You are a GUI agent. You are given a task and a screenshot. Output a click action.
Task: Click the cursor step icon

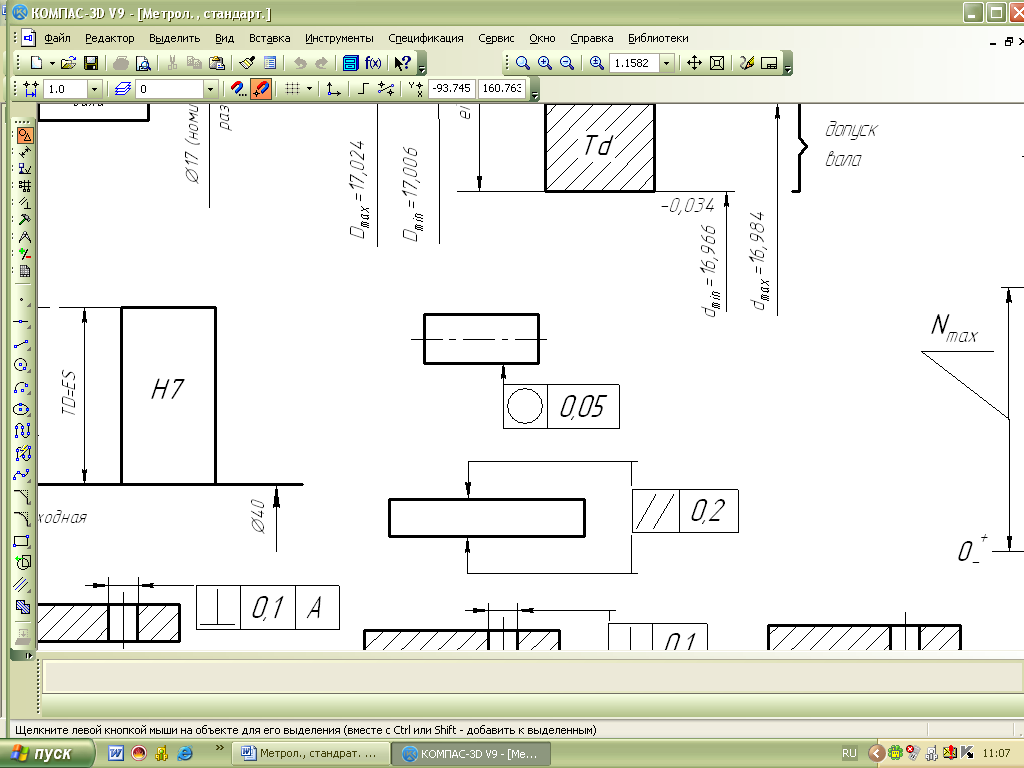pyautogui.click(x=31, y=89)
